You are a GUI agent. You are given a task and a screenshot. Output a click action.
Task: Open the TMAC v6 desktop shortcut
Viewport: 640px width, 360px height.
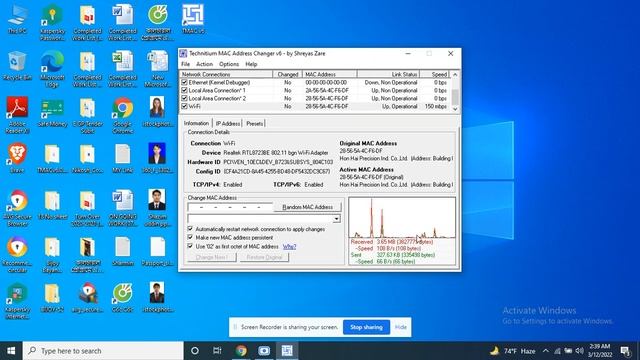pos(193,18)
